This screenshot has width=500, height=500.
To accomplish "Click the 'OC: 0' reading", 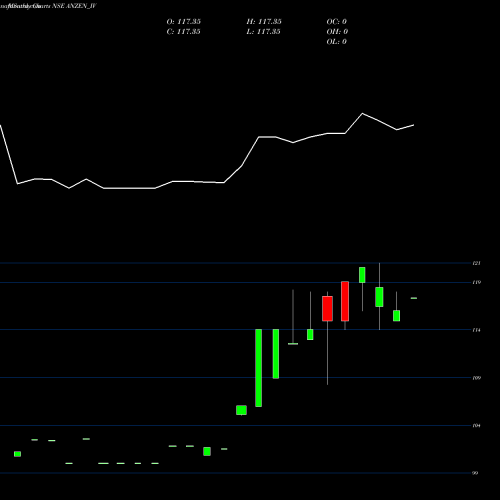I will [x=337, y=22].
